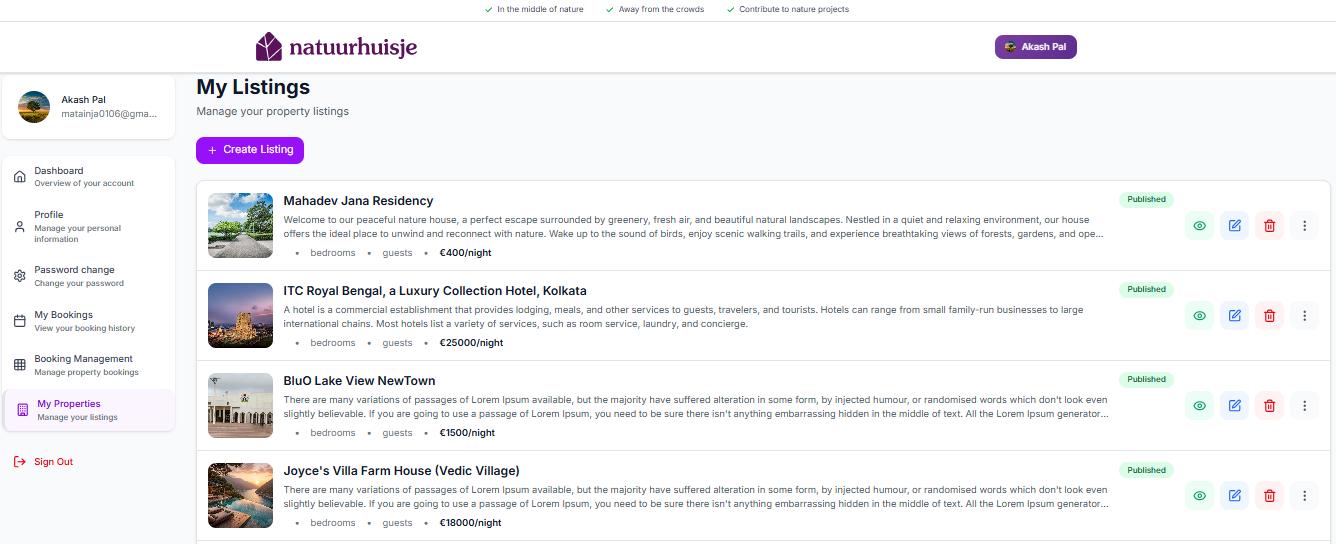Click 'Away from the crowds' banner text
This screenshot has width=1336, height=544.
coord(660,9)
